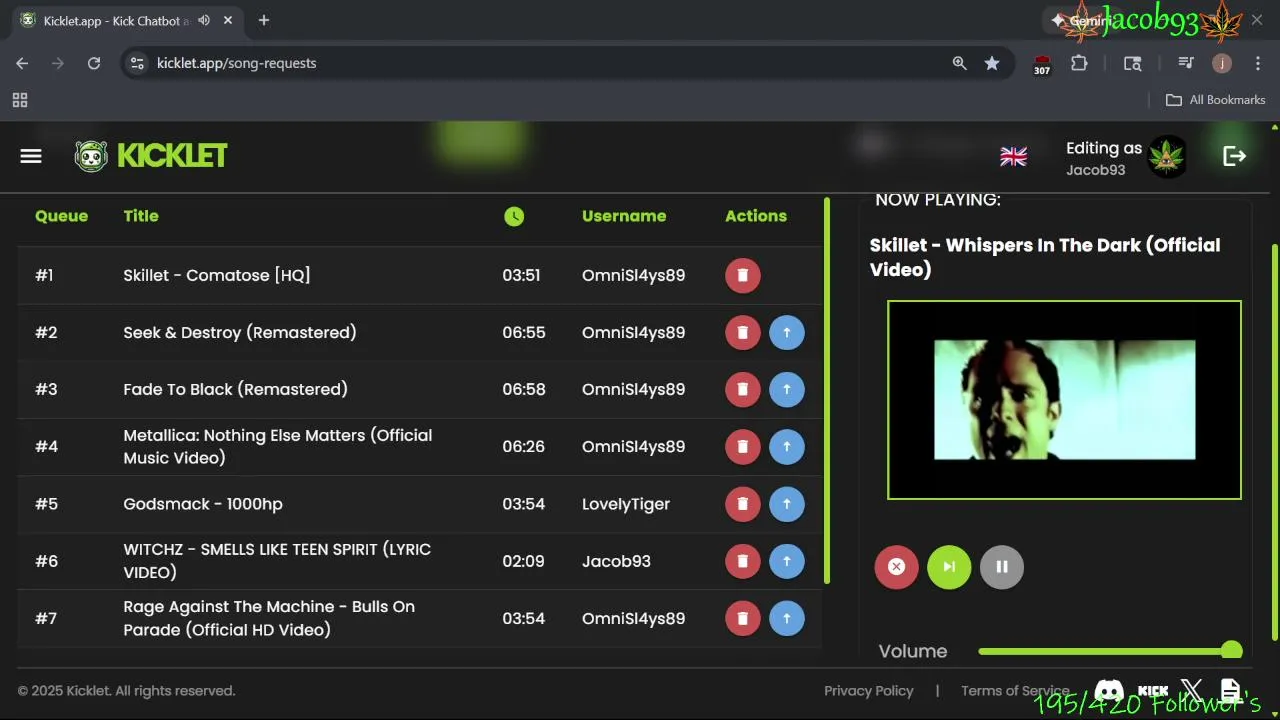Click the extension icon with 307 badge
The width and height of the screenshot is (1280, 720).
coord(1042,64)
